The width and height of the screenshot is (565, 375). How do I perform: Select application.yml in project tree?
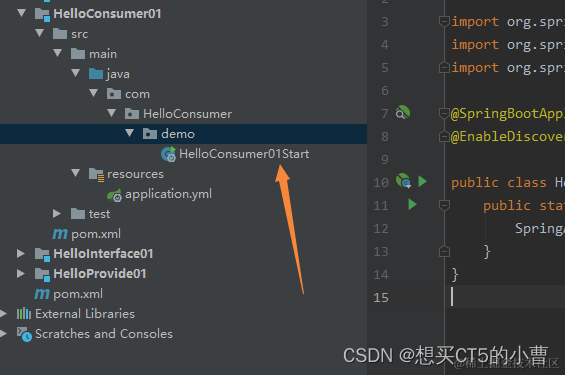coord(168,194)
